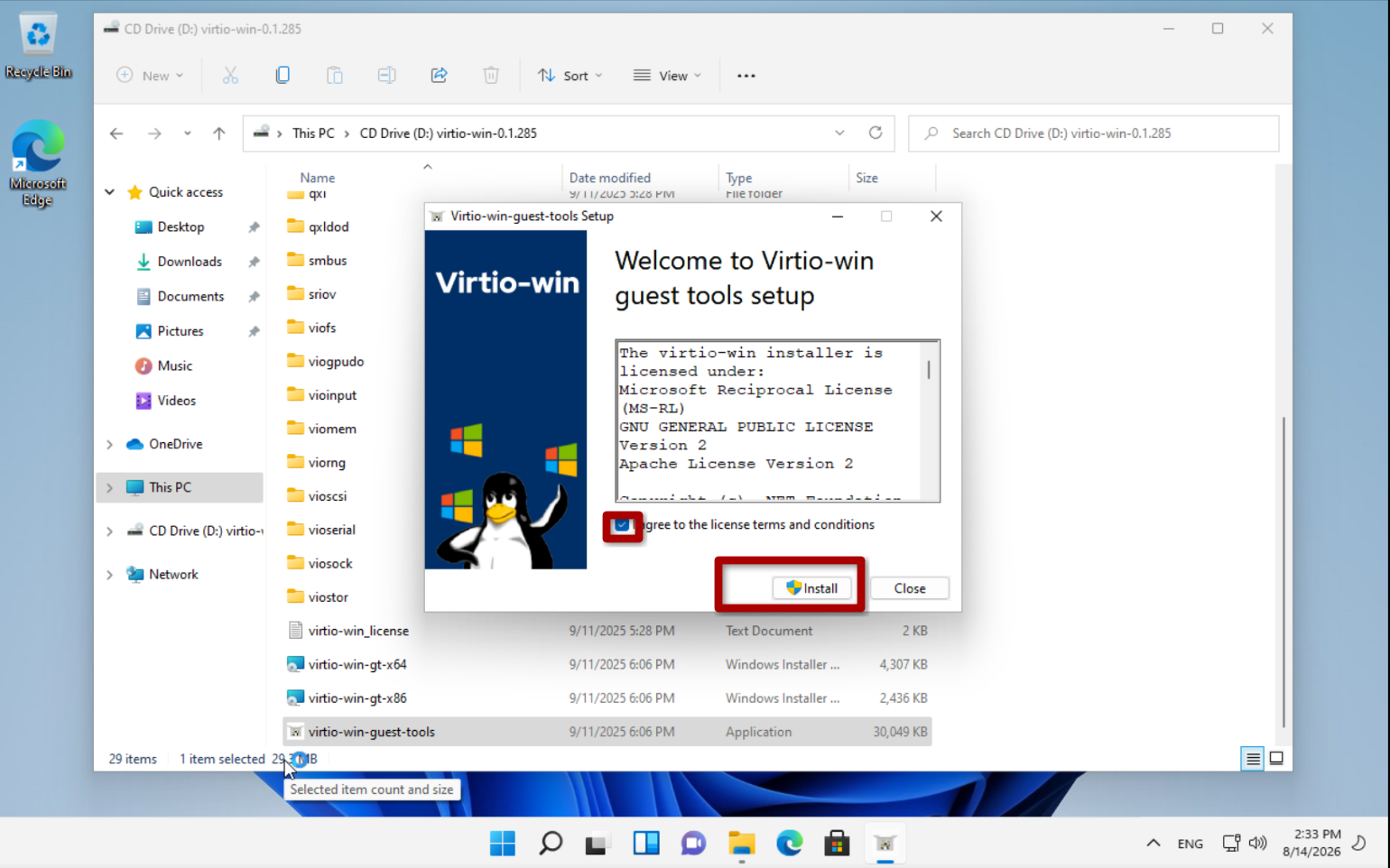Viewport: 1390px width, 868px height.
Task: Show hidden system tray icons
Action: point(1154,844)
